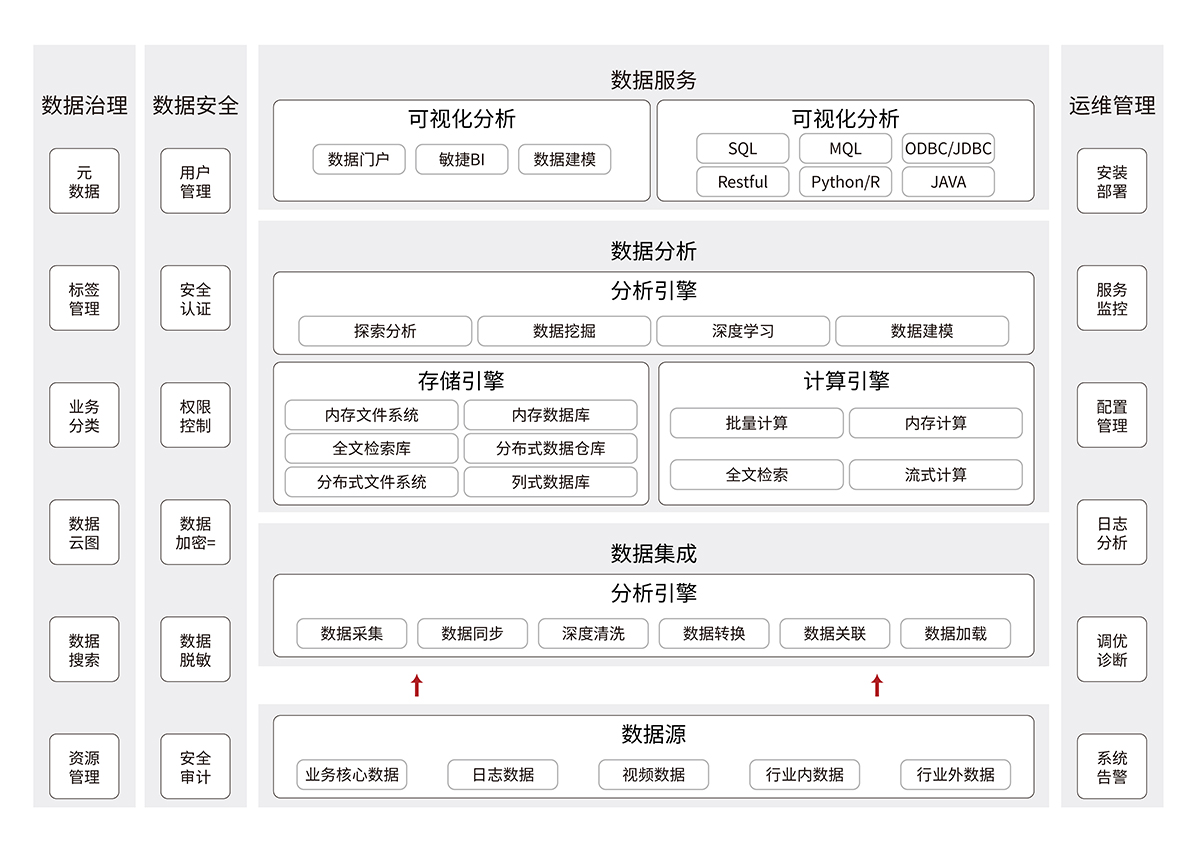Click the Python/R box
Image resolution: width=1200 pixels, height=844 pixels.
coord(845,182)
